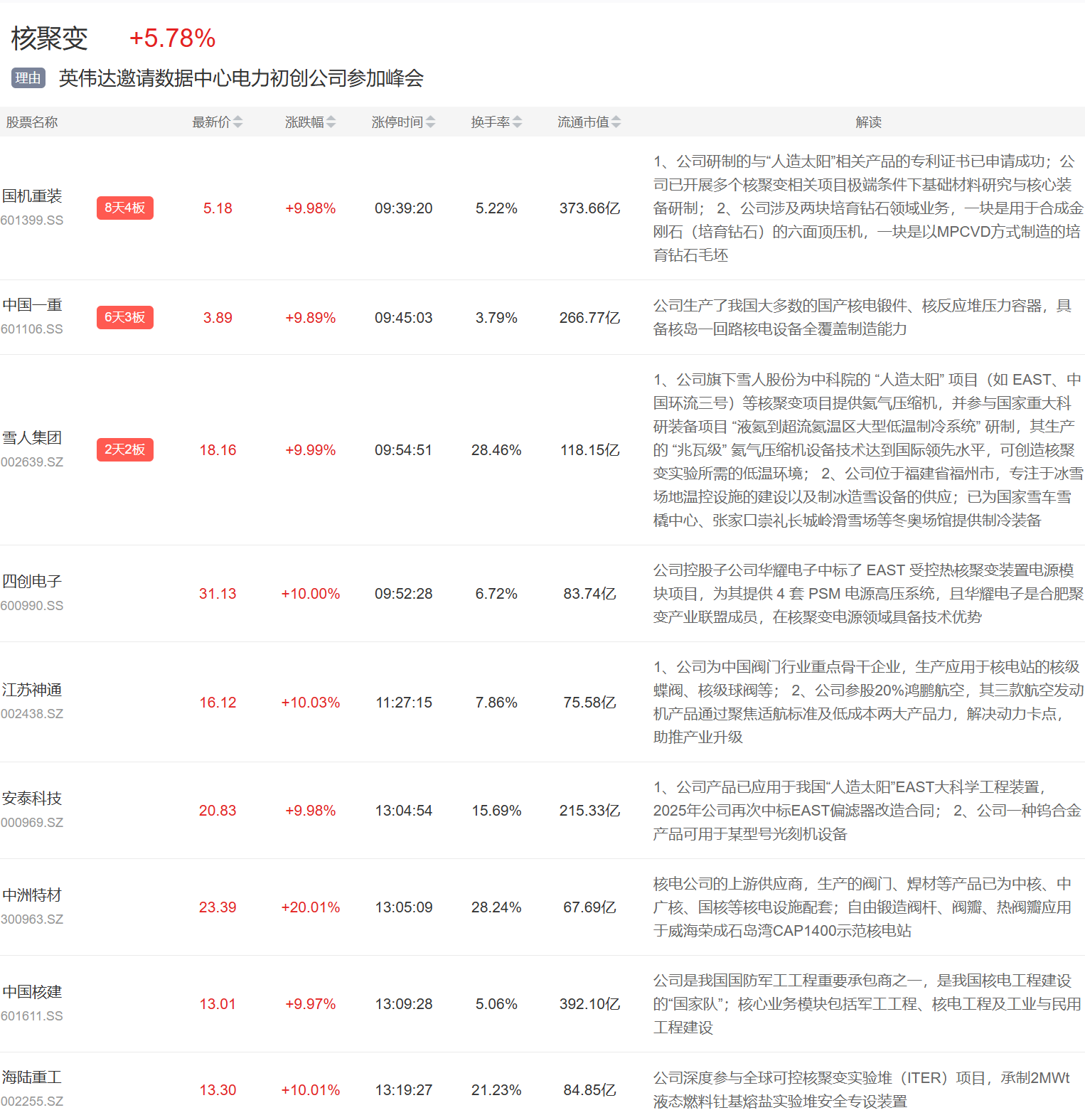1085x1120 pixels.
Task: Sort by 涨停时间 column arrows
Action: (430, 122)
